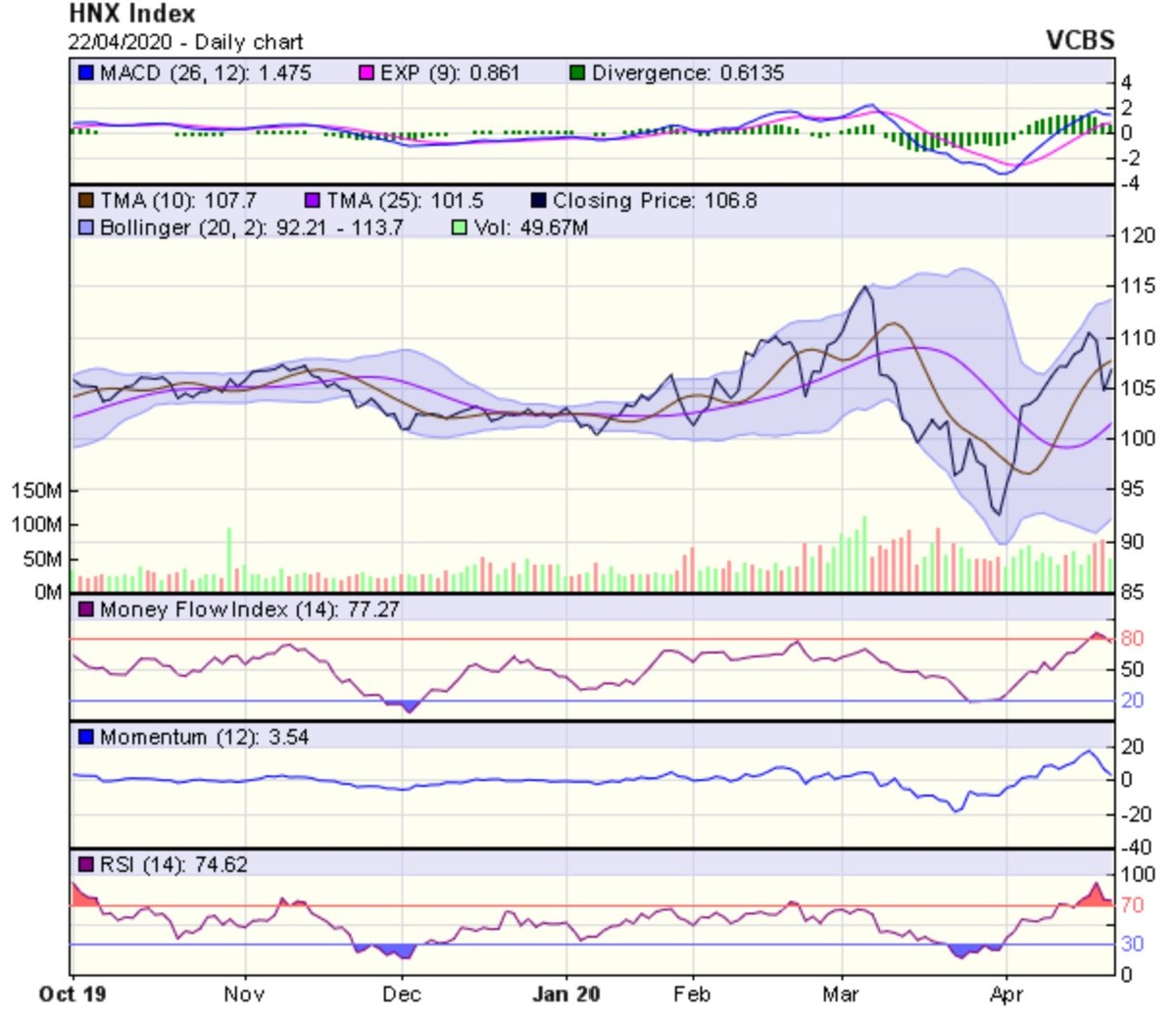Image resolution: width=1176 pixels, height=1017 pixels.
Task: Click the Jan 20 date axis label
Action: click(x=566, y=994)
